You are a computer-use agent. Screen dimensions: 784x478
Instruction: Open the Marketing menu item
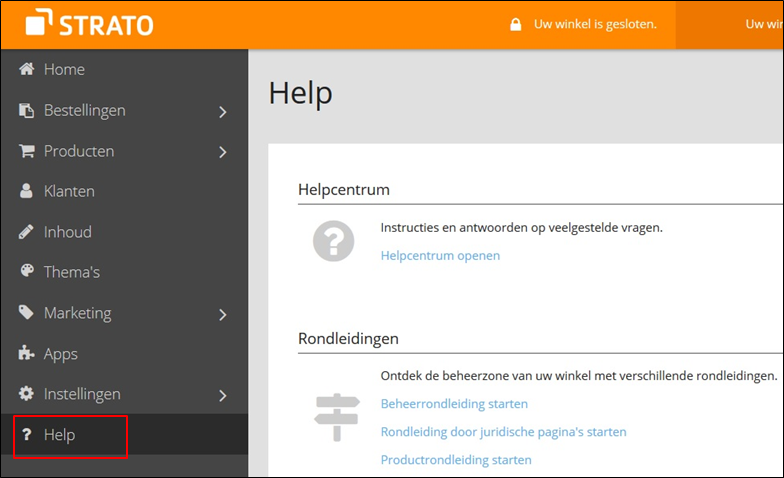click(x=124, y=313)
